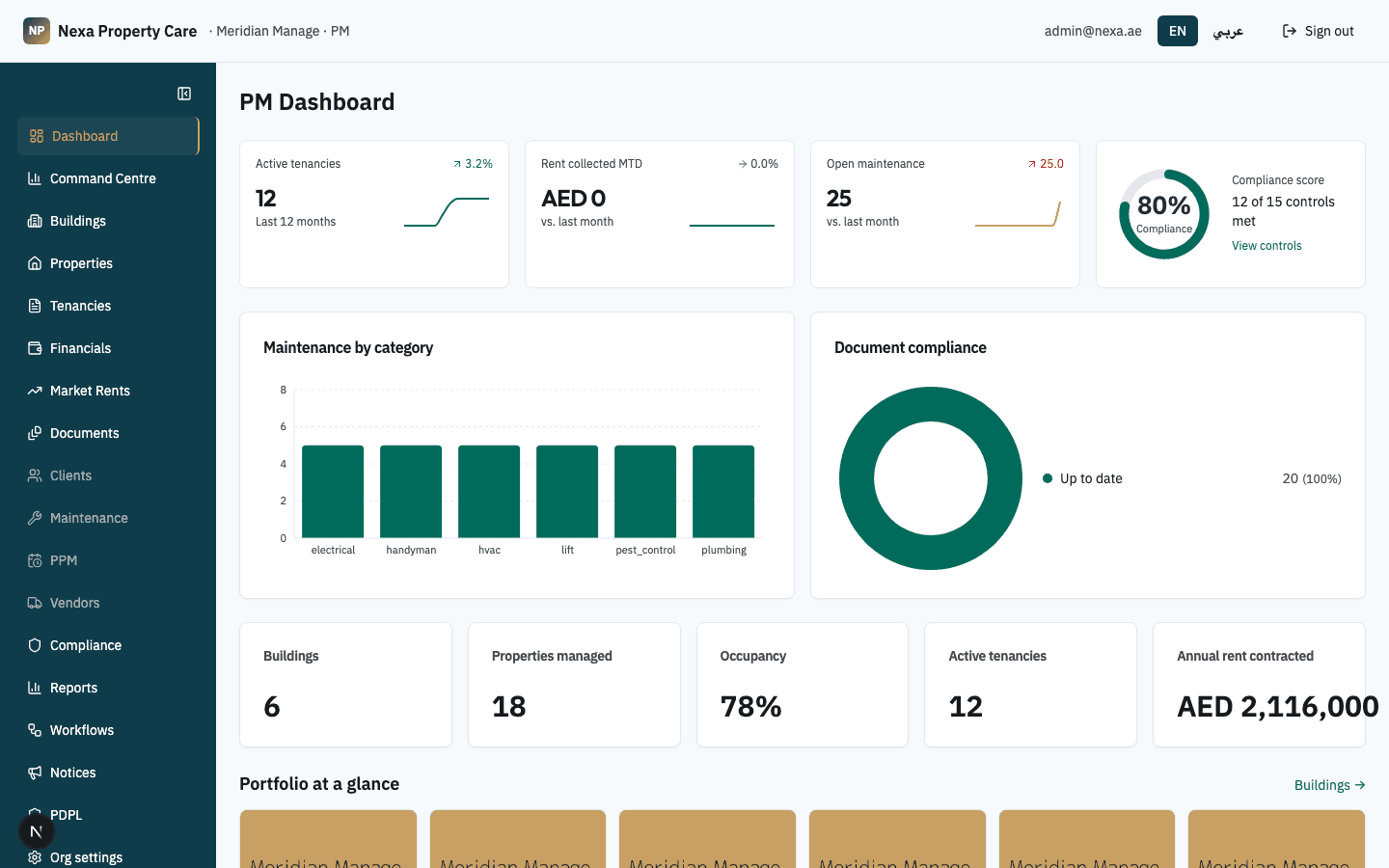Click the Occupancy 78% value
Image resolution: width=1389 pixels, height=868 pixels.
pyautogui.click(x=751, y=707)
